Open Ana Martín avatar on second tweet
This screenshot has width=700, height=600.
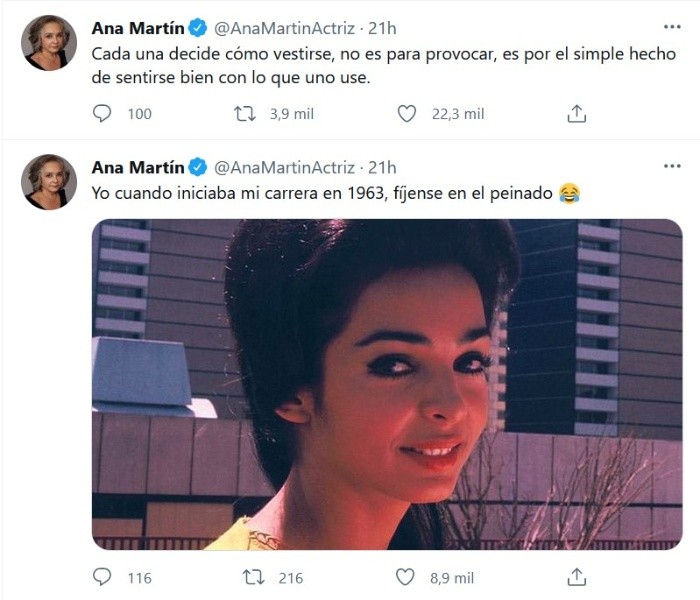[x=49, y=182]
